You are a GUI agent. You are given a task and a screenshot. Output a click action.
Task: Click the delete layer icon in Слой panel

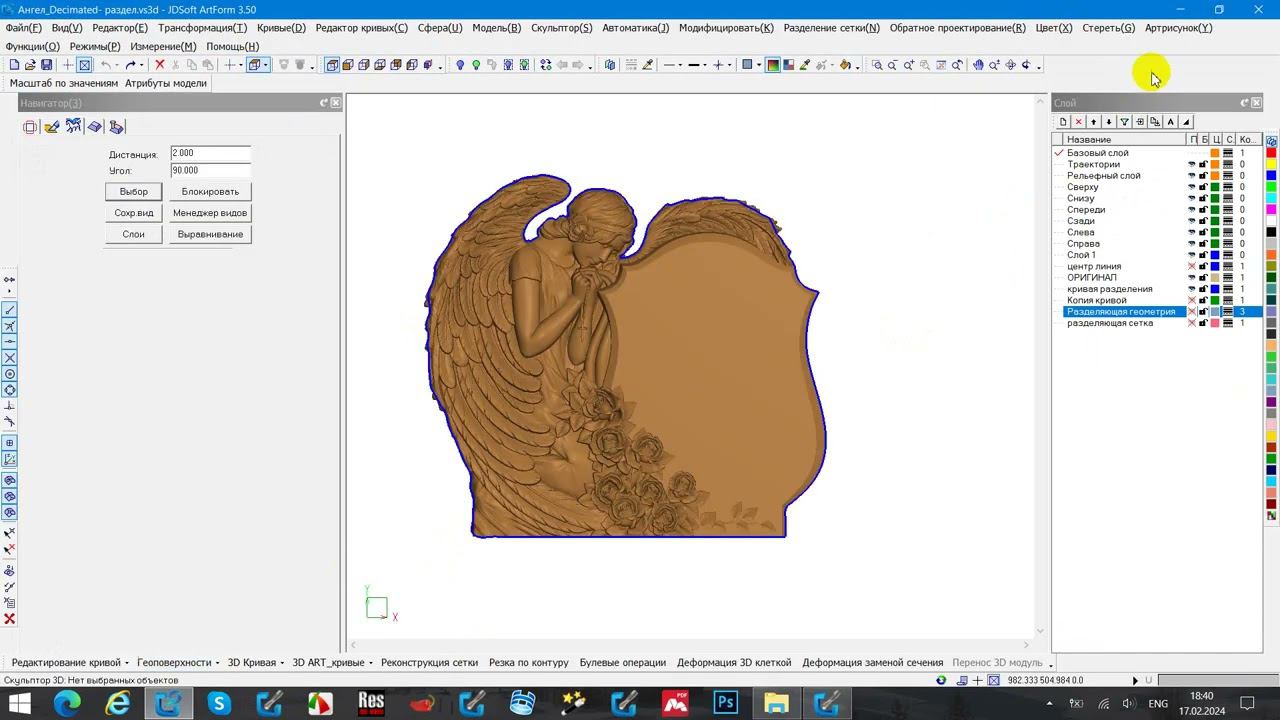[1078, 122]
